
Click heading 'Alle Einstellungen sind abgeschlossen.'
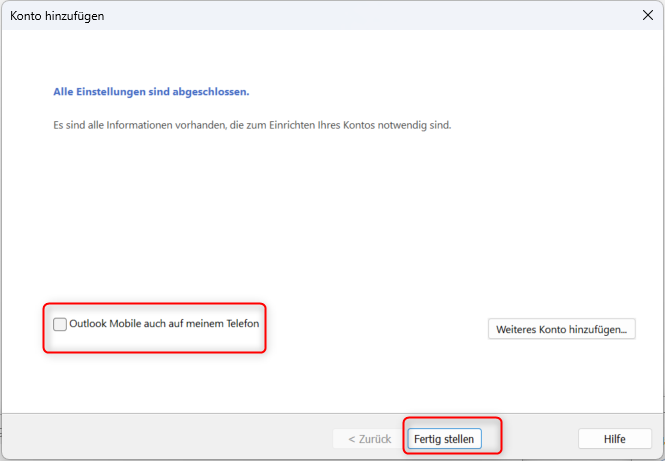click(x=151, y=91)
